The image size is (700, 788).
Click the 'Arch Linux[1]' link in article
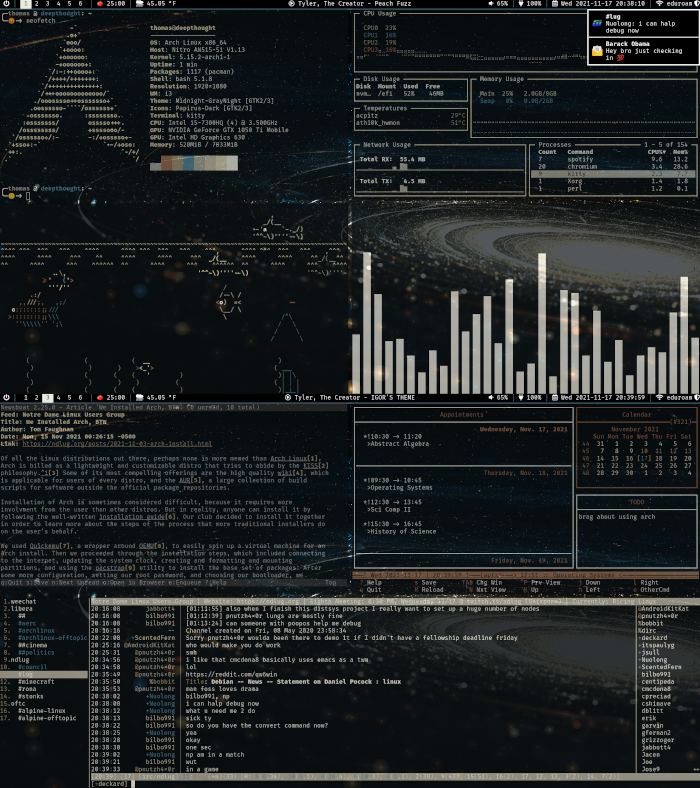(x=294, y=458)
